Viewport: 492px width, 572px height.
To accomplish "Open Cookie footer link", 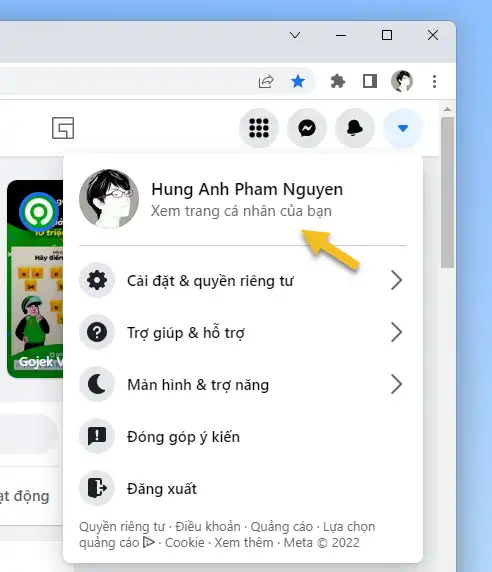I will point(185,542).
